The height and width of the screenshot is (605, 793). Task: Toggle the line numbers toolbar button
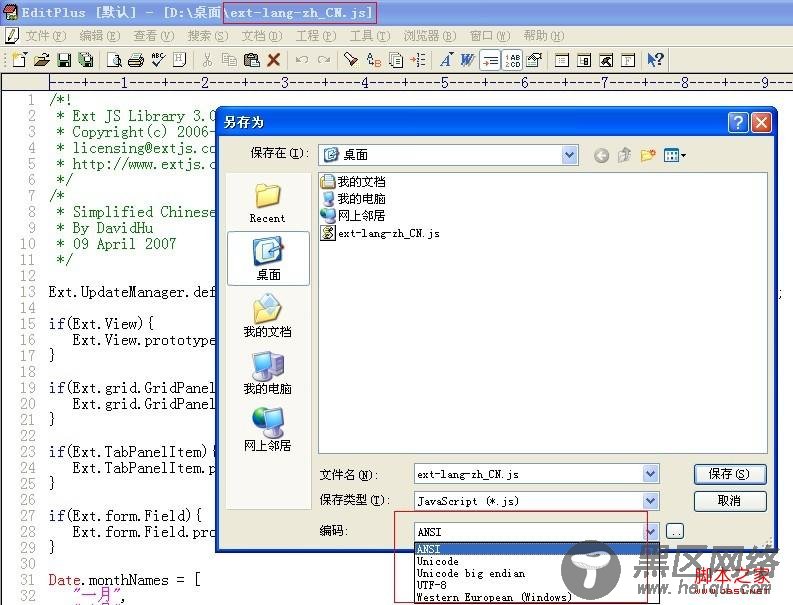512,60
